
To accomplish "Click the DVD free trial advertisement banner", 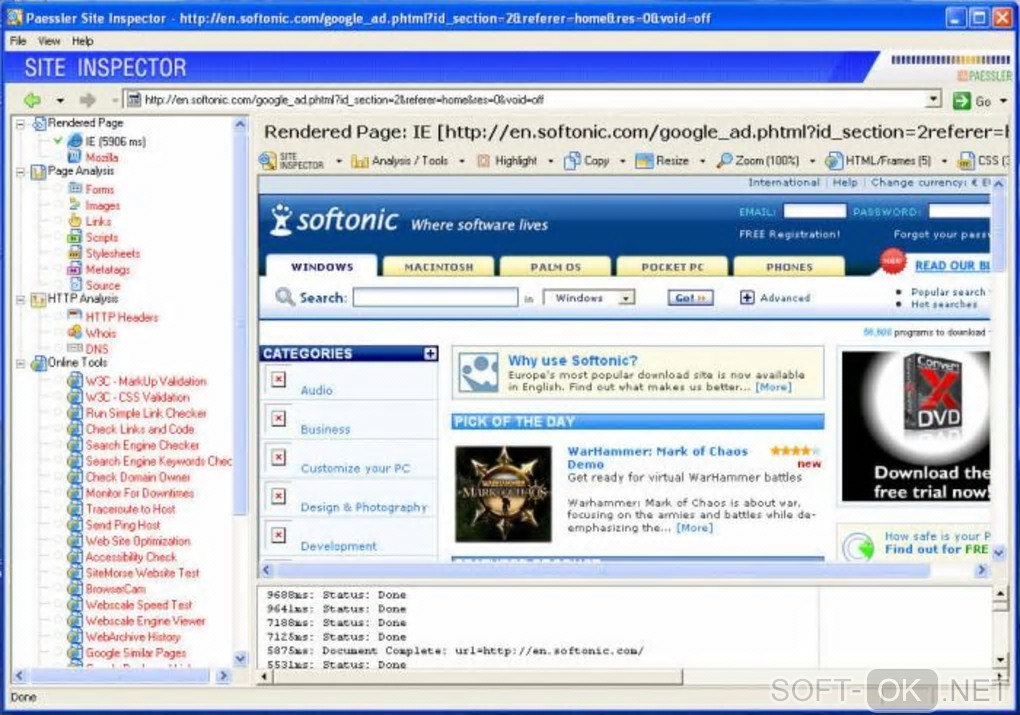I will click(x=916, y=426).
